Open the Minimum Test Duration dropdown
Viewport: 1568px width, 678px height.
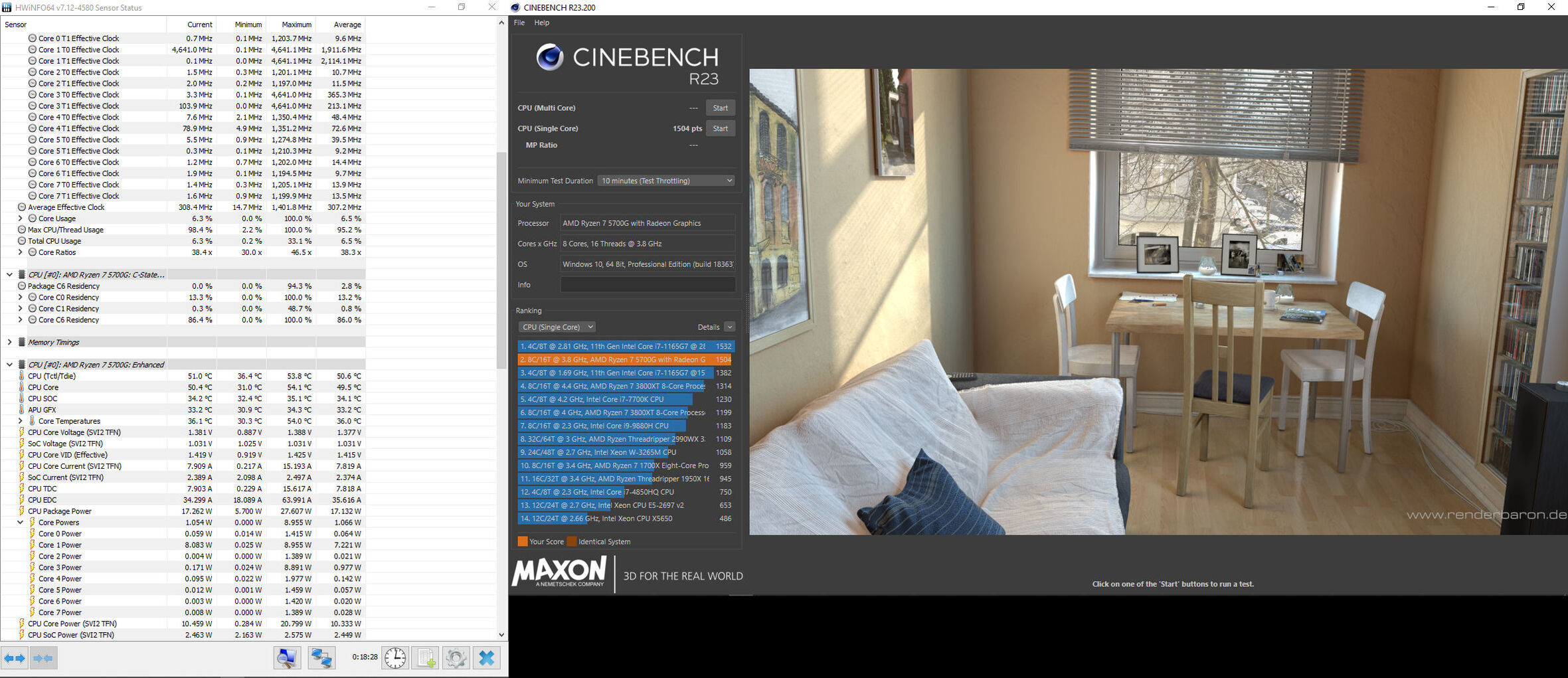click(x=666, y=181)
